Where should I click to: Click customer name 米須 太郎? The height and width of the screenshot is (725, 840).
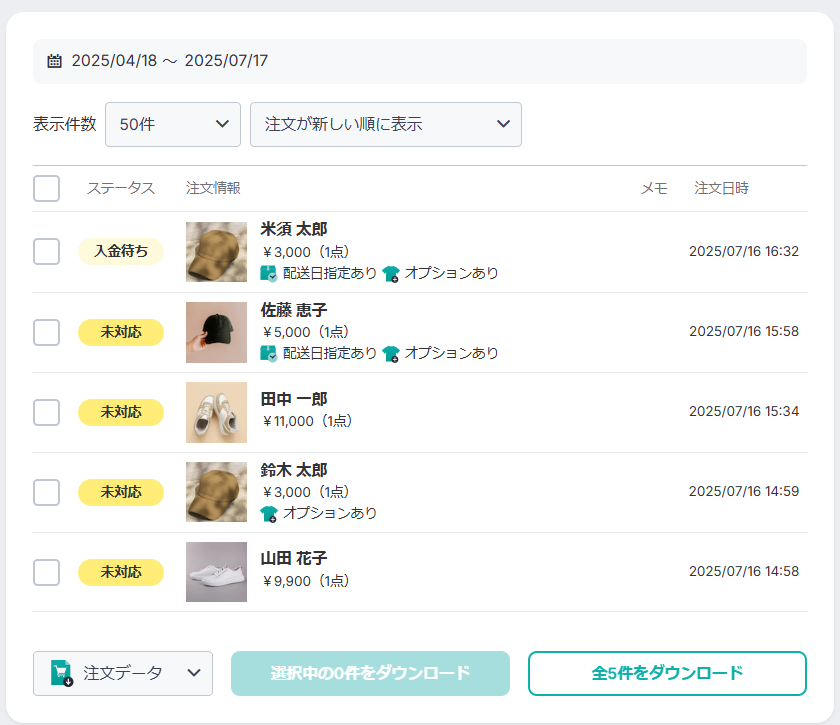pyautogui.click(x=294, y=229)
